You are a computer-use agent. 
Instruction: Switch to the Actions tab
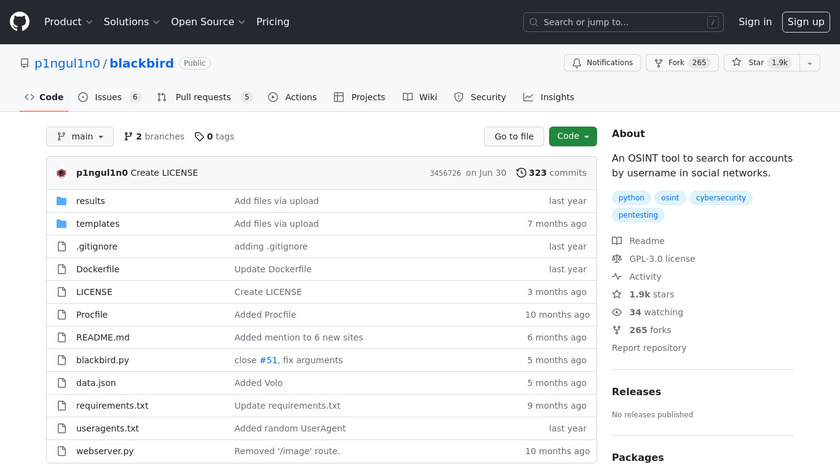tap(292, 97)
